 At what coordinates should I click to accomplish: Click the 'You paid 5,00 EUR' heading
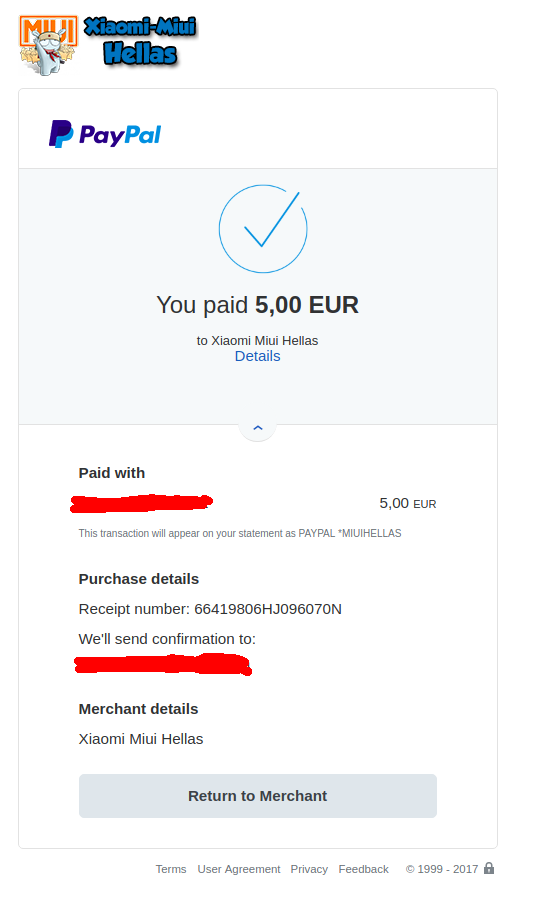[257, 305]
